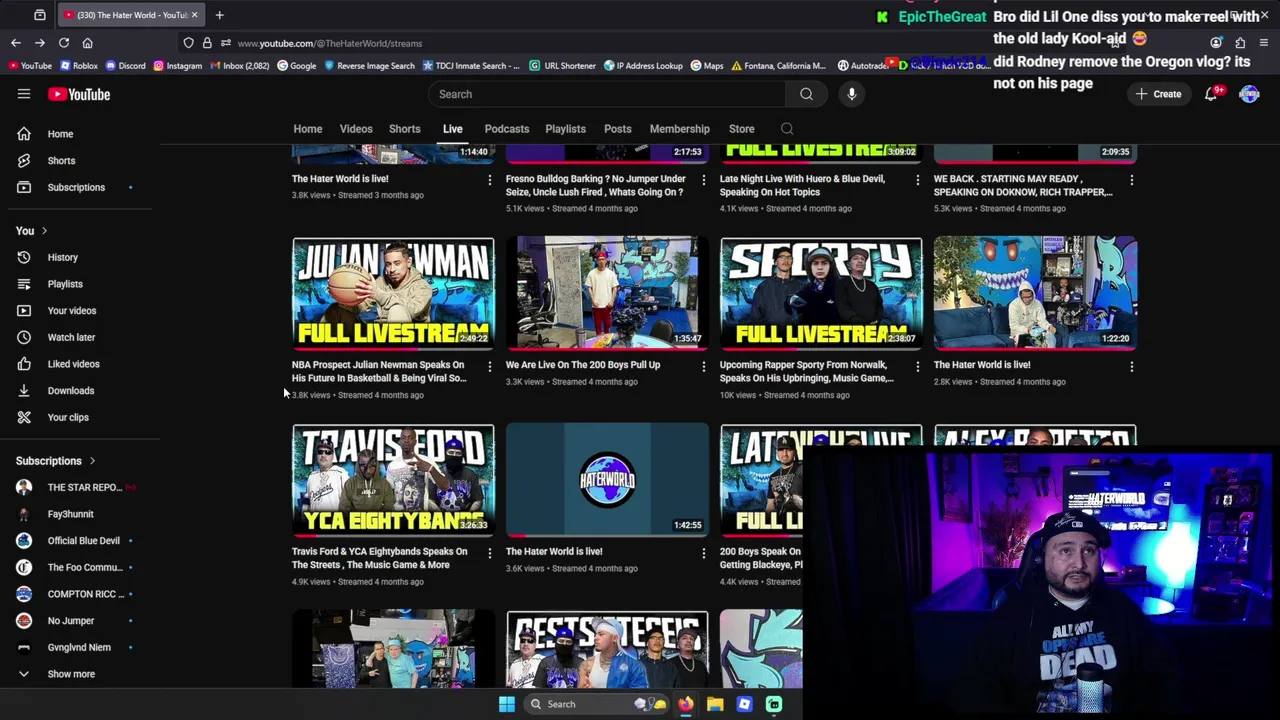This screenshot has width=1280, height=720.
Task: Click title NBA Prospect Julian Newman Speaks
Action: tap(379, 372)
